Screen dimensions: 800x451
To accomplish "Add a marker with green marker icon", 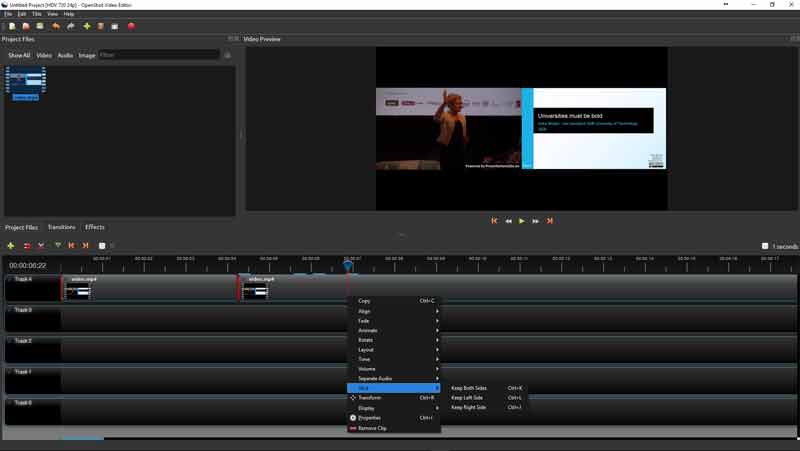I will (58, 245).
